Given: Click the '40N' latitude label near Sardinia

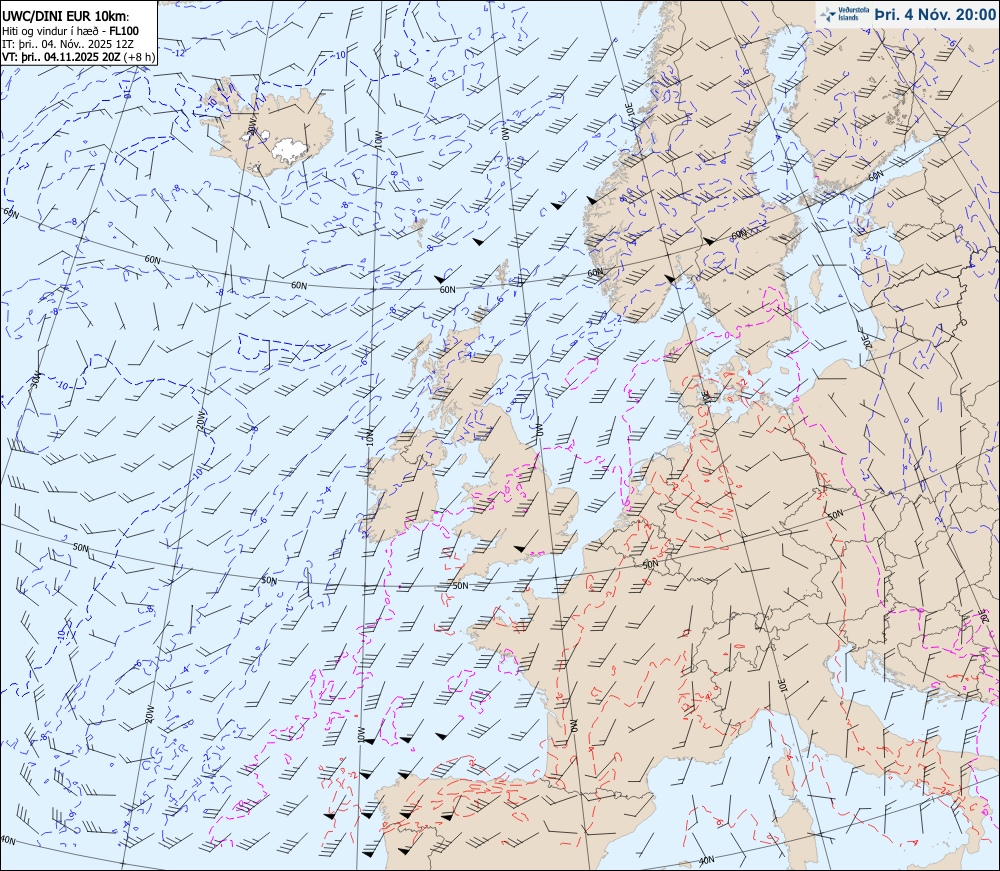Looking at the screenshot, I should click(707, 861).
